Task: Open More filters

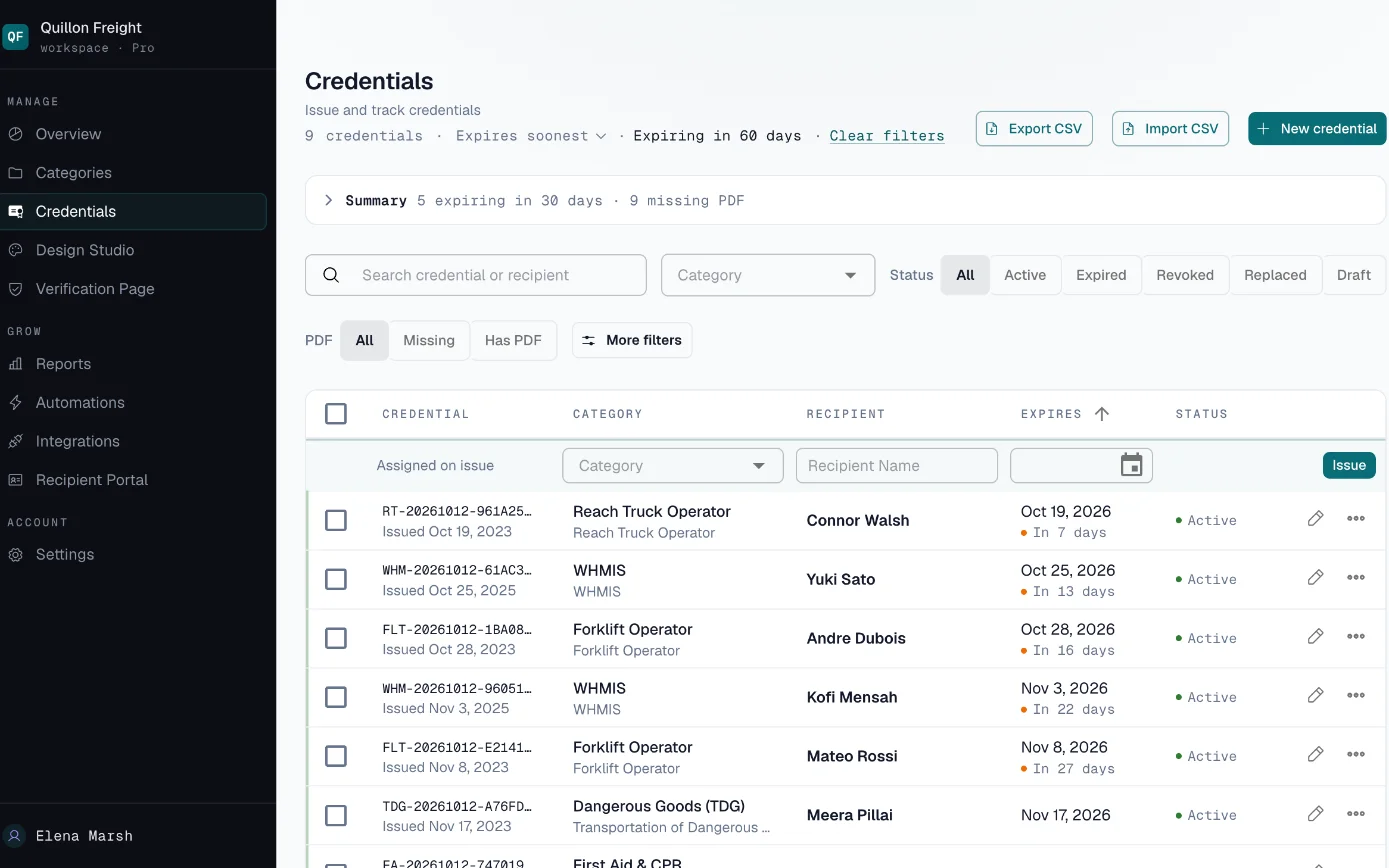Action: (x=632, y=341)
